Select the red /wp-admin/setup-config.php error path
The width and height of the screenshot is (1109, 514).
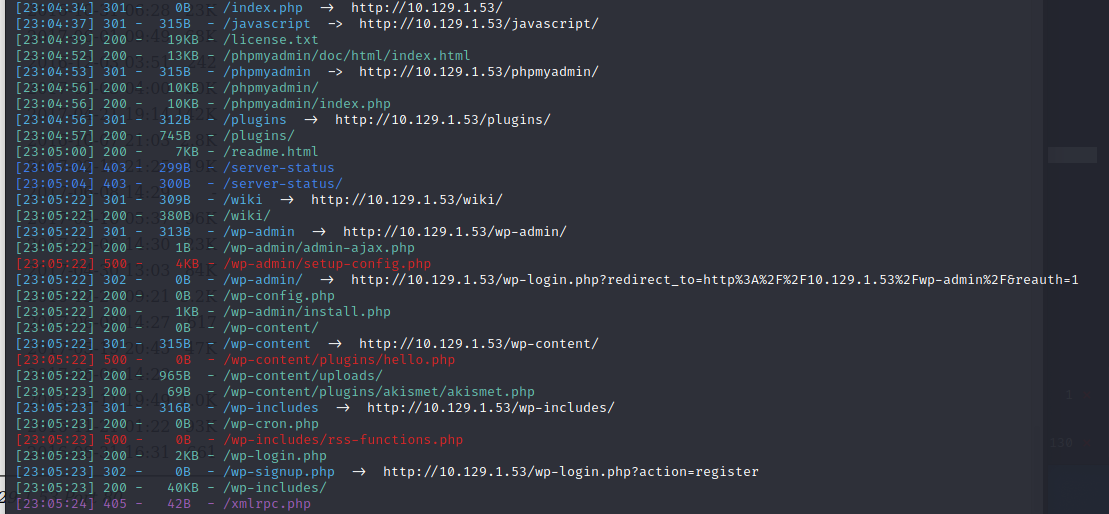[326, 263]
